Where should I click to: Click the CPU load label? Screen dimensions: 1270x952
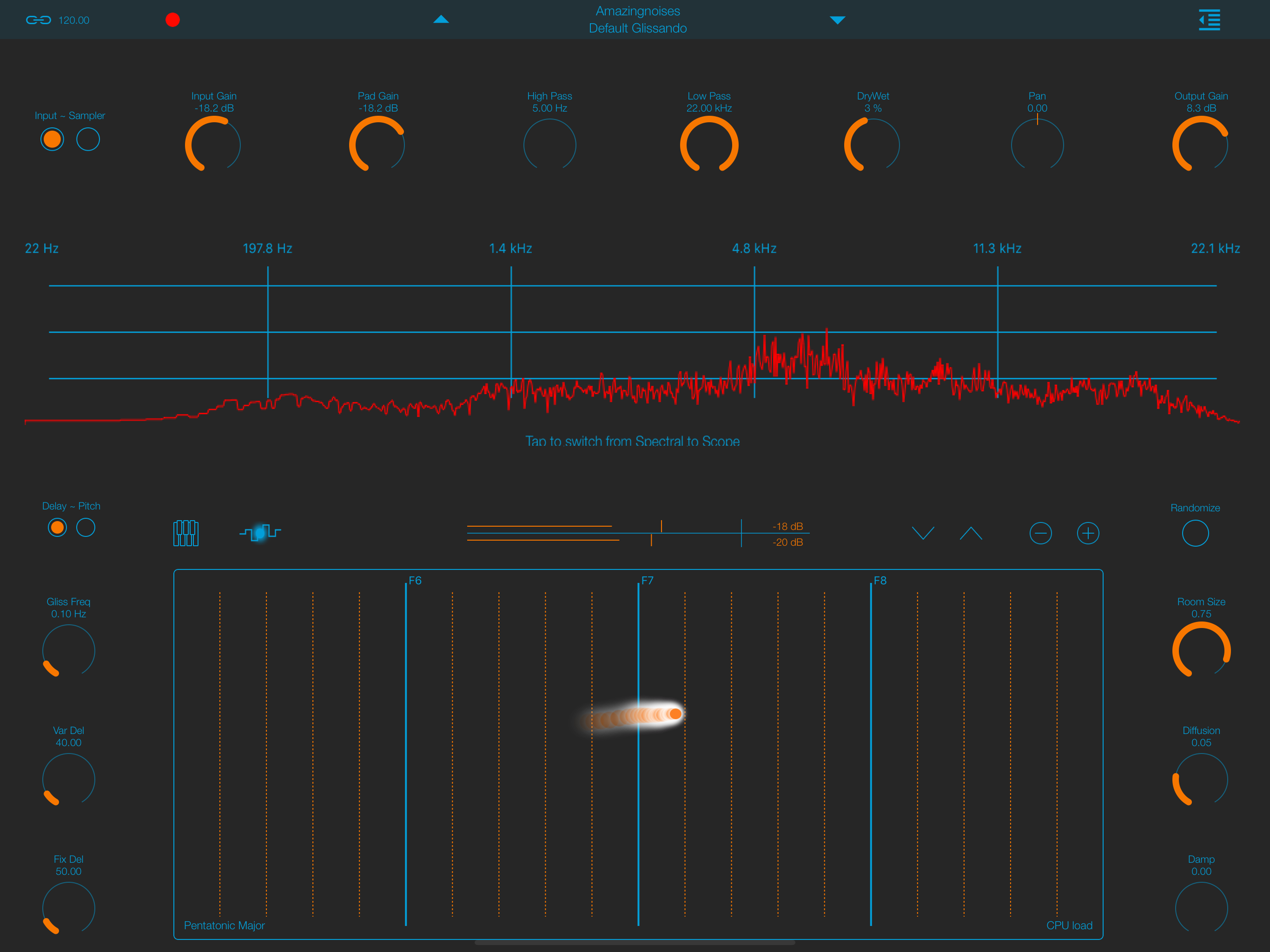point(1069,925)
